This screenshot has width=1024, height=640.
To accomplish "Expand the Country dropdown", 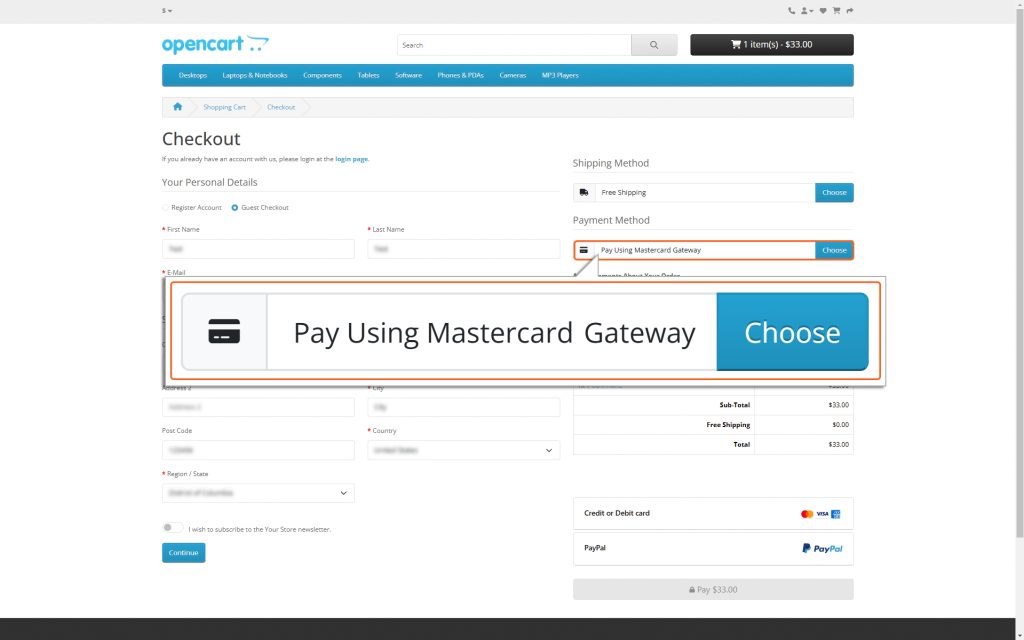I will point(464,451).
